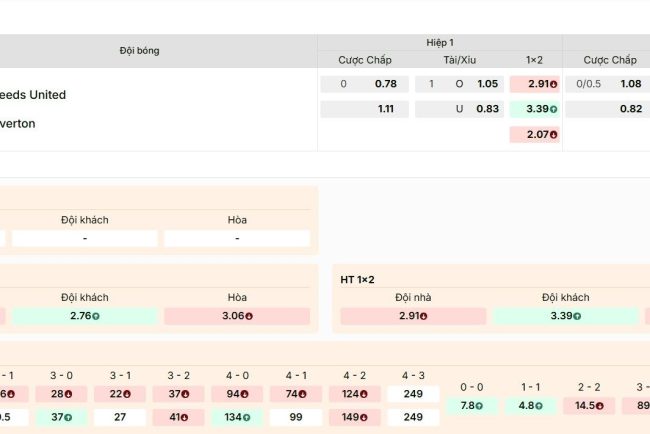Open the Everton team link

[x=18, y=124]
